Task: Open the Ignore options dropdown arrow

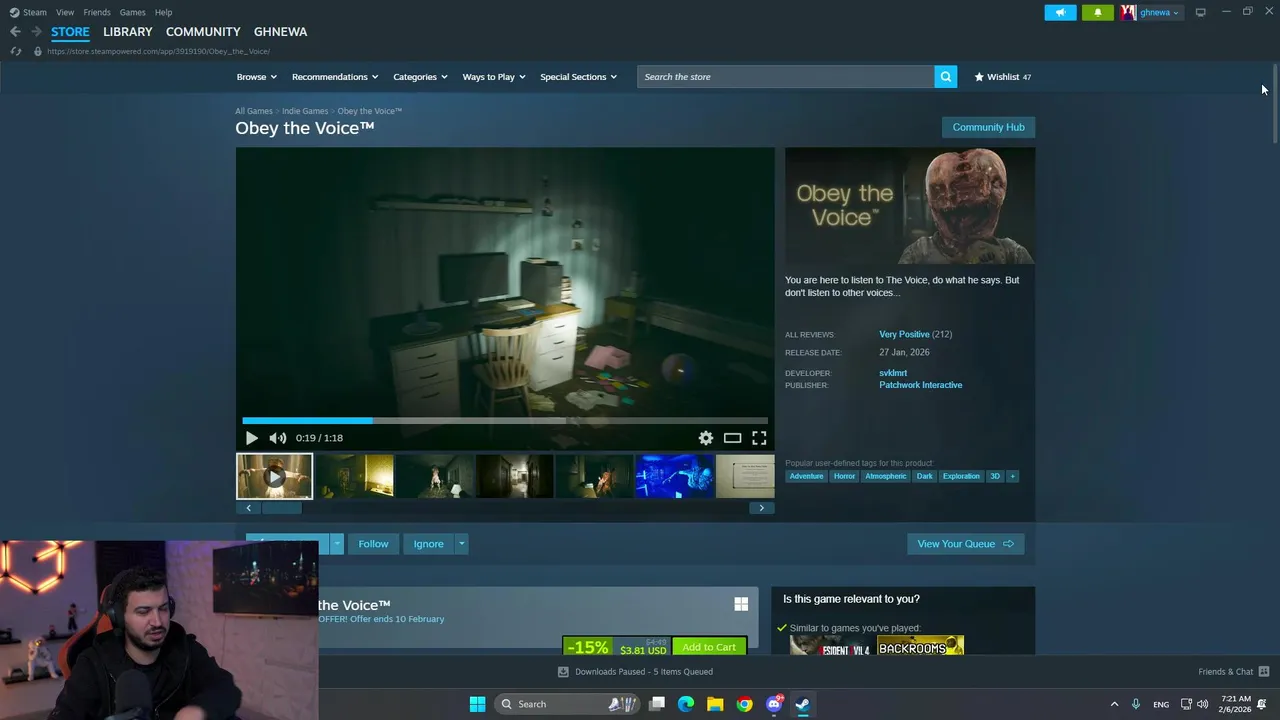Action: pyautogui.click(x=461, y=544)
